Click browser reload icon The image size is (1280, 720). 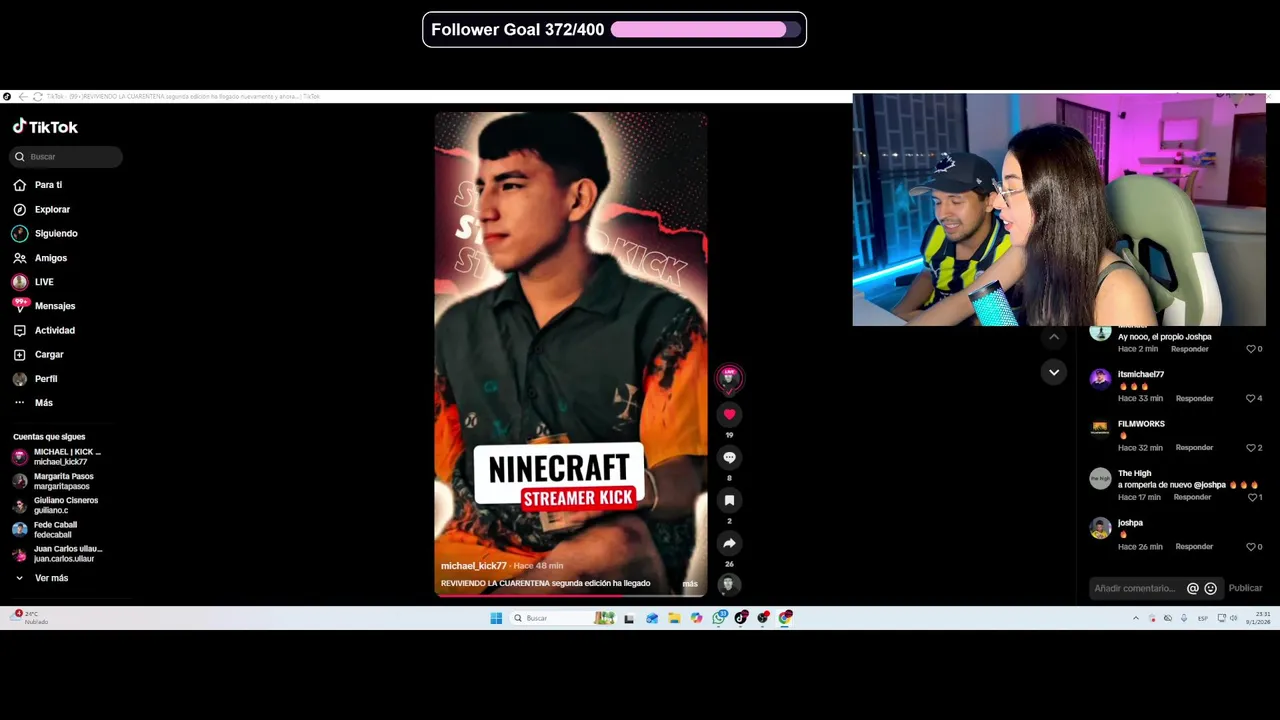tap(37, 97)
